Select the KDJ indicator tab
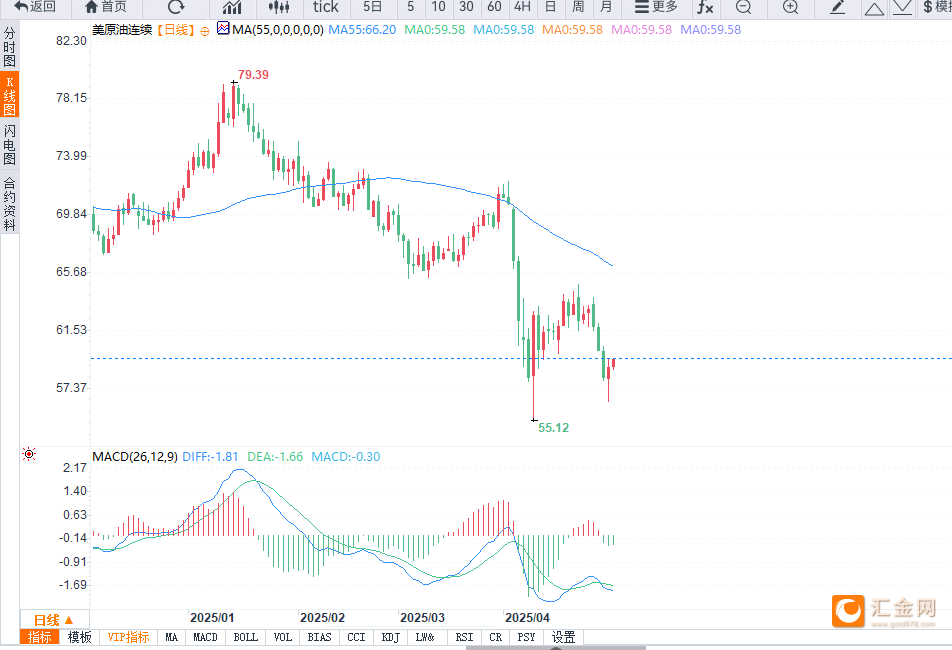952x650 pixels. 390,637
